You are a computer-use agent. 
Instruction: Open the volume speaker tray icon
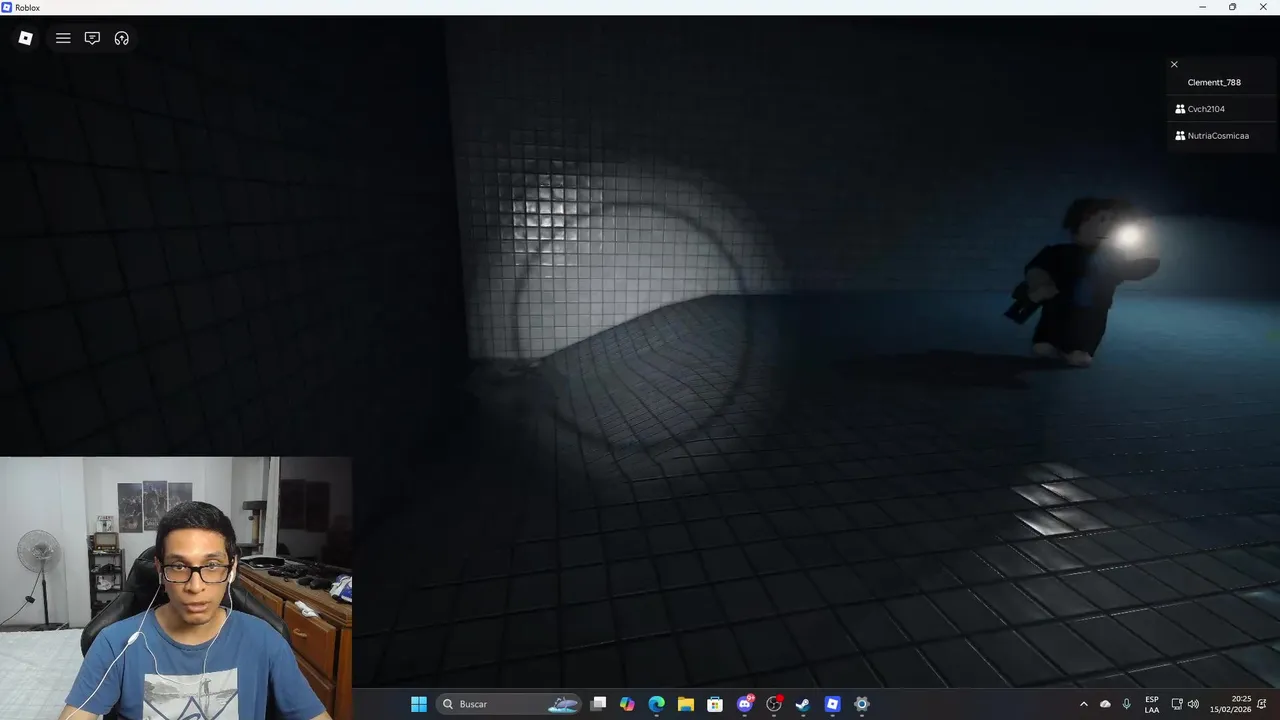click(x=1193, y=704)
